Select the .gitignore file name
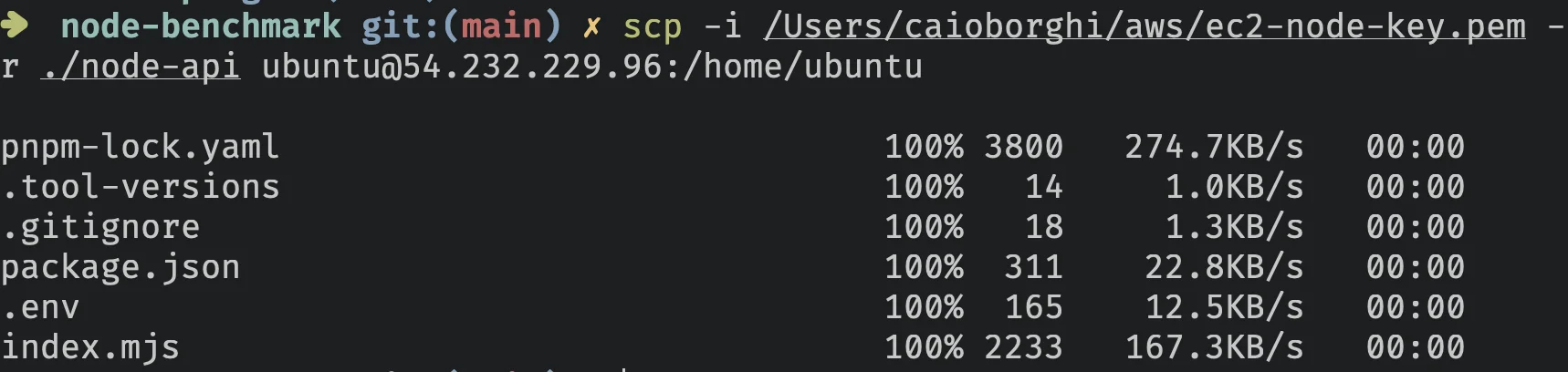The width and height of the screenshot is (1568, 372). (x=100, y=227)
